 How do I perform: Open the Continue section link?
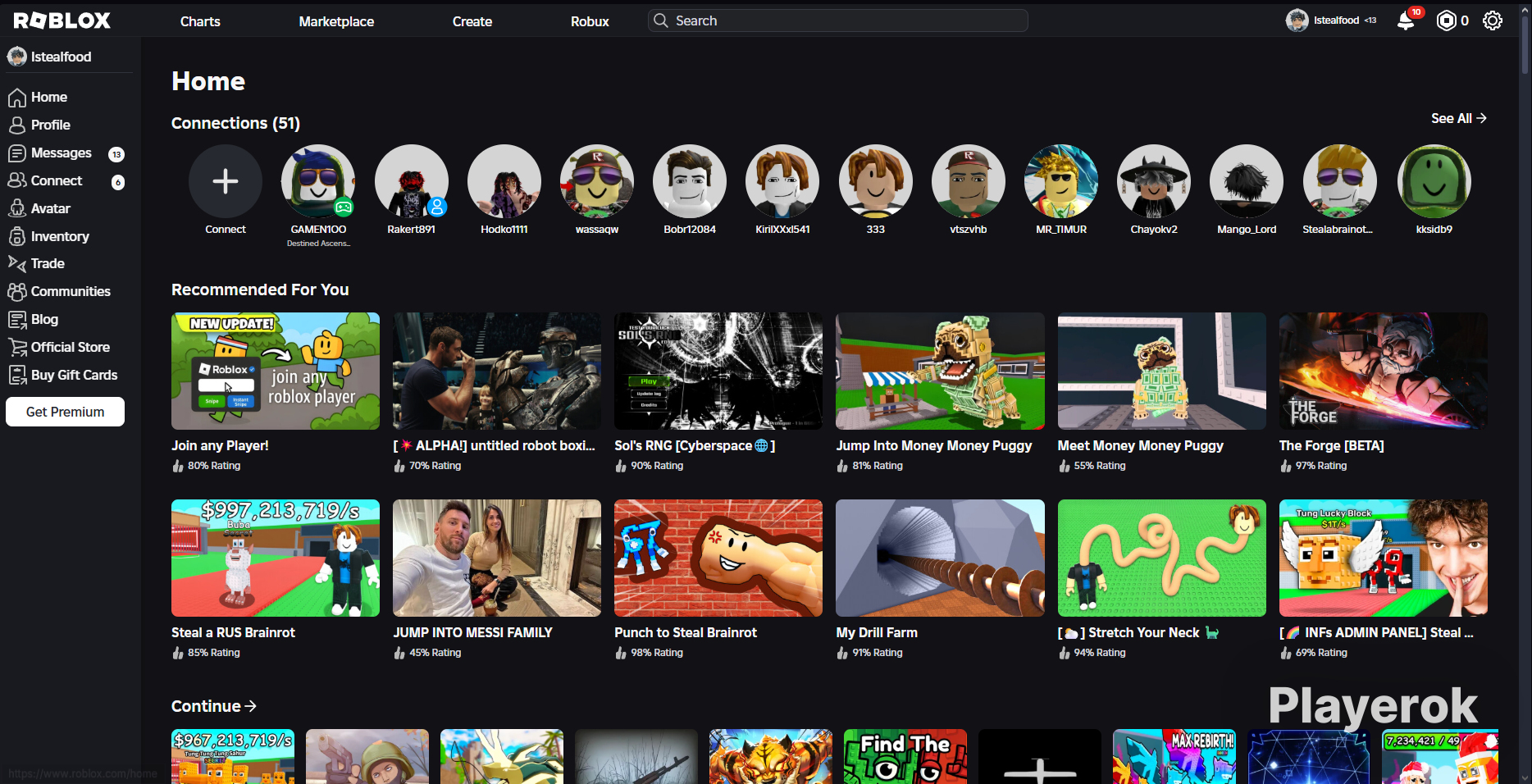coord(214,706)
